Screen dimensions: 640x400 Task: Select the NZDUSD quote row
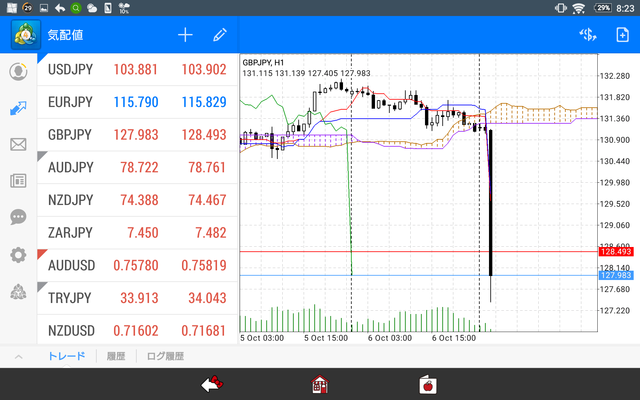[138, 329]
